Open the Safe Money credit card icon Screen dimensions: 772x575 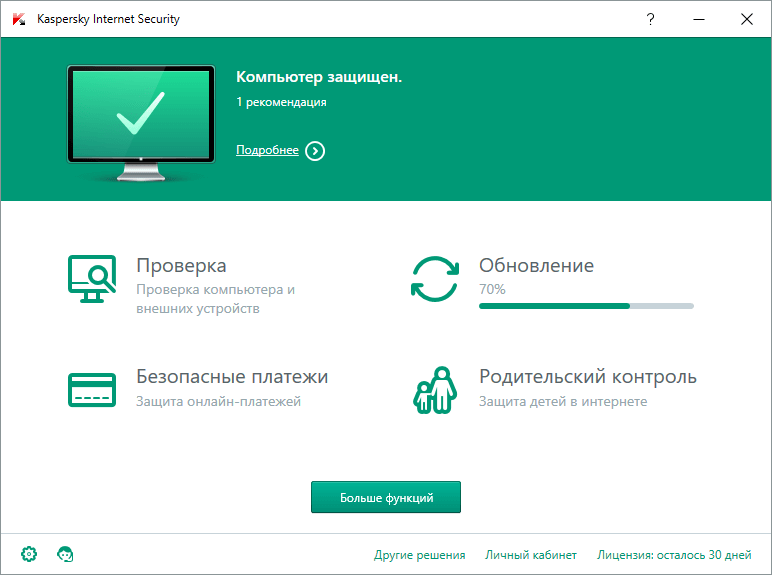[x=92, y=390]
